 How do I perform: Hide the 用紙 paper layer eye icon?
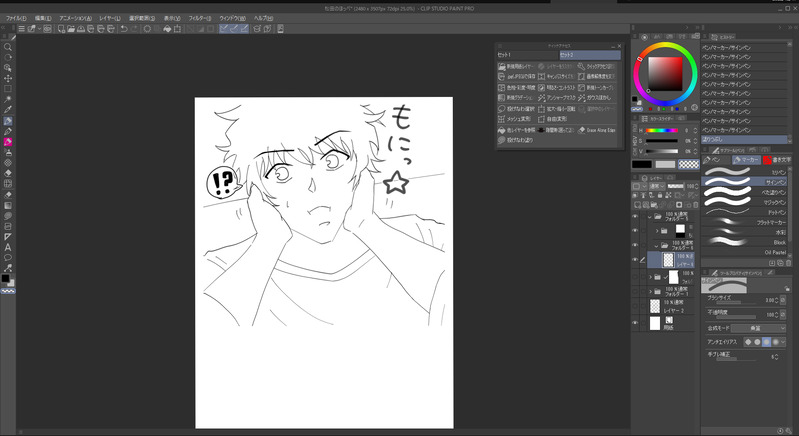click(x=635, y=323)
